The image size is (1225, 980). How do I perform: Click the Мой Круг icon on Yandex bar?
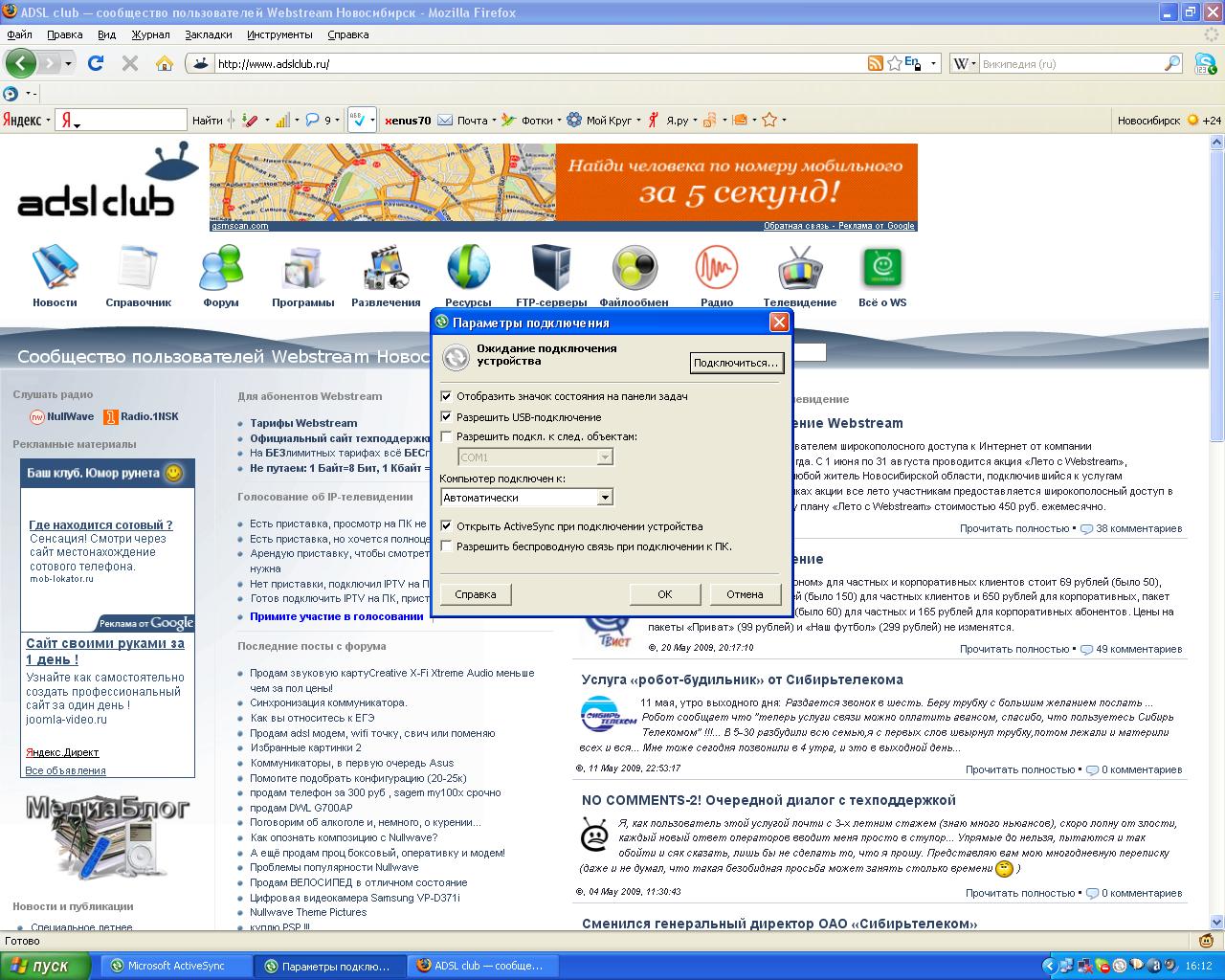[574, 121]
